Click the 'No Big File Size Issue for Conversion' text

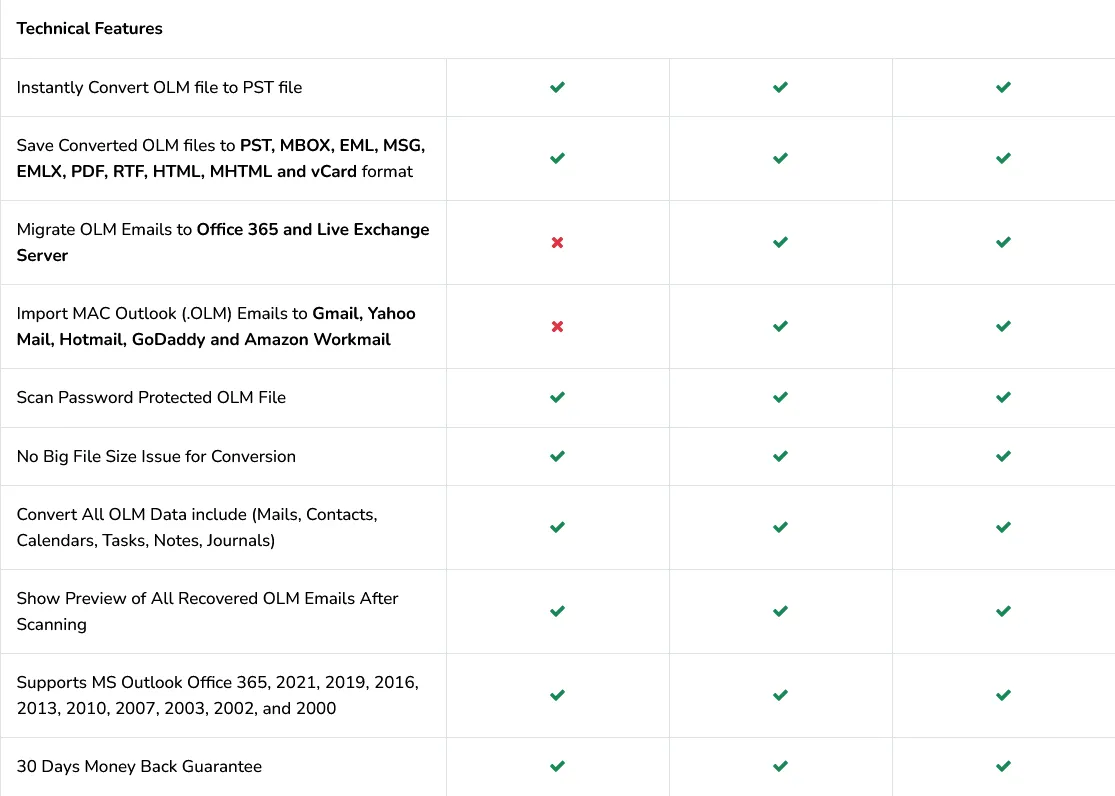coord(156,456)
